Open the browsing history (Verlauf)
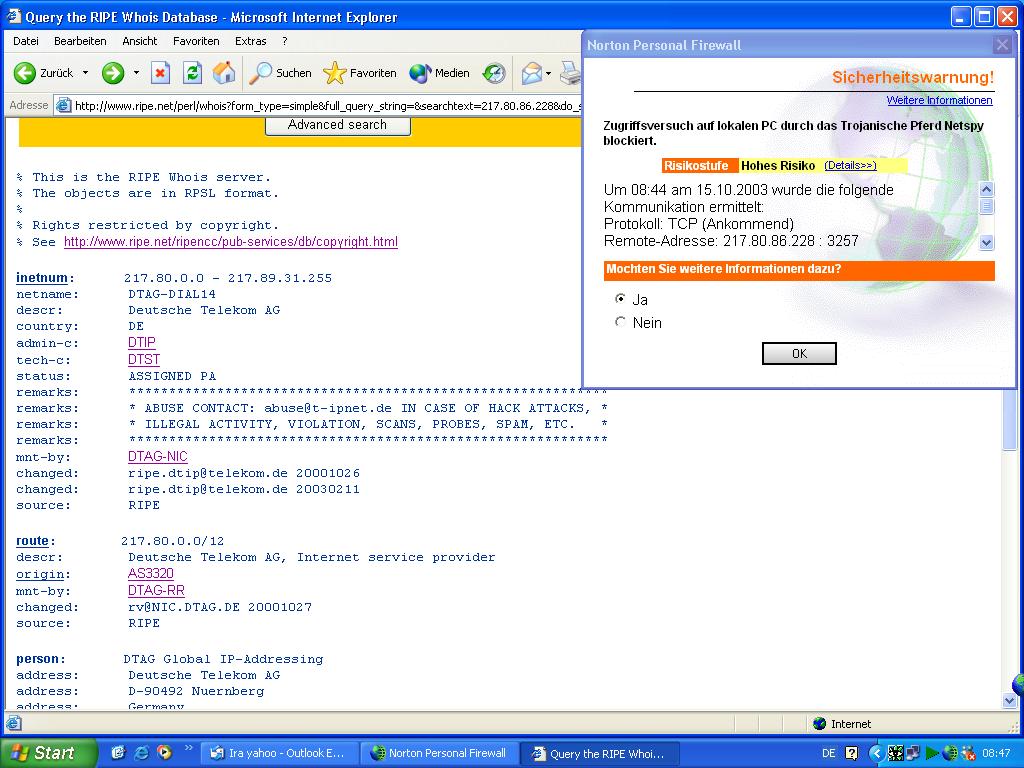Viewport: 1024px width, 768px height. coord(494,73)
